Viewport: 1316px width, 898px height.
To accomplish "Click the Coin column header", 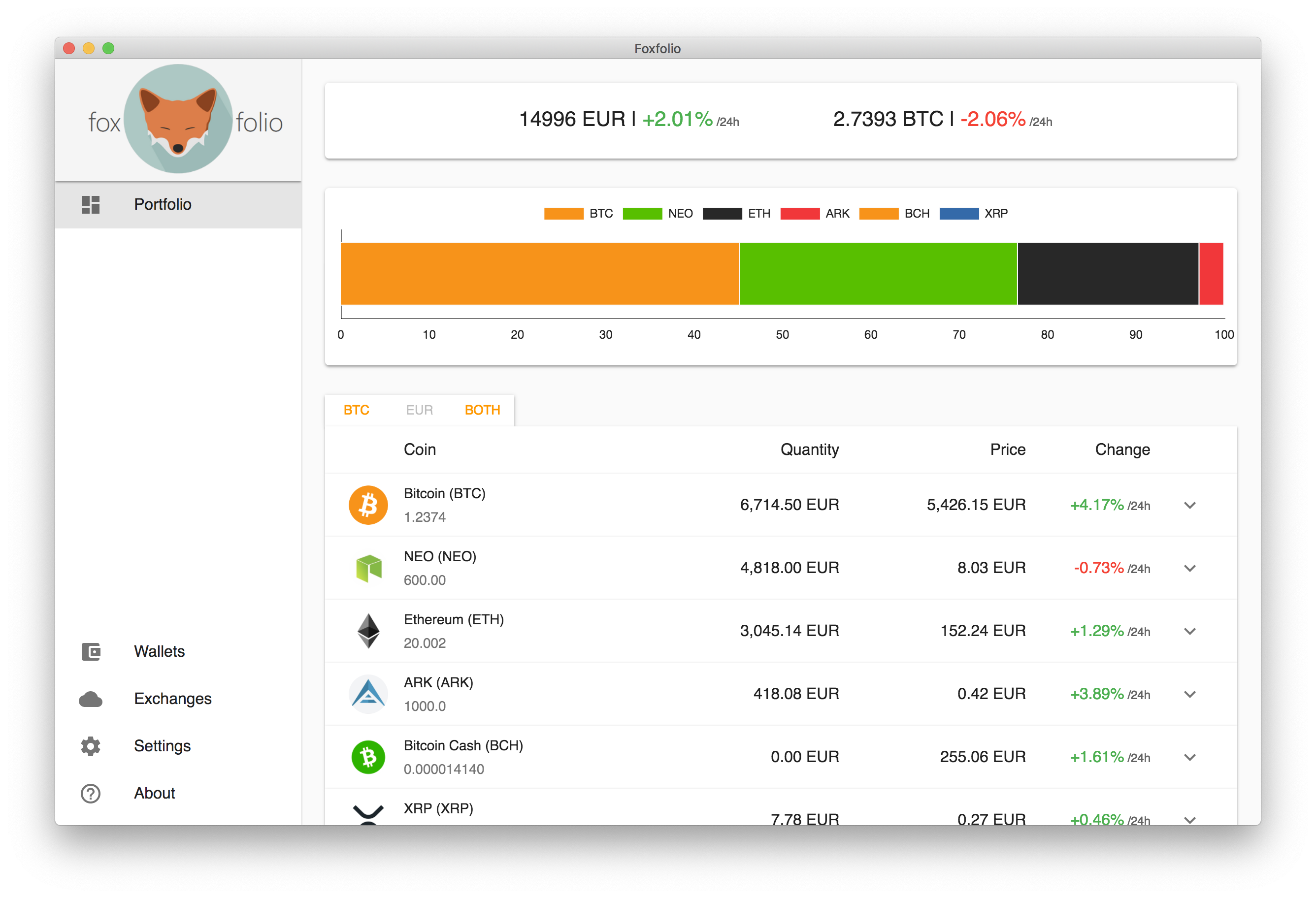I will (x=420, y=449).
